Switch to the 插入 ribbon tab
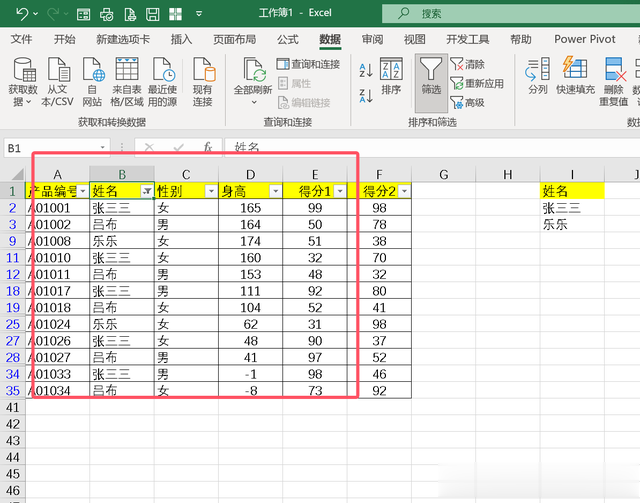Screen dimensions: 640x503 (x=181, y=39)
